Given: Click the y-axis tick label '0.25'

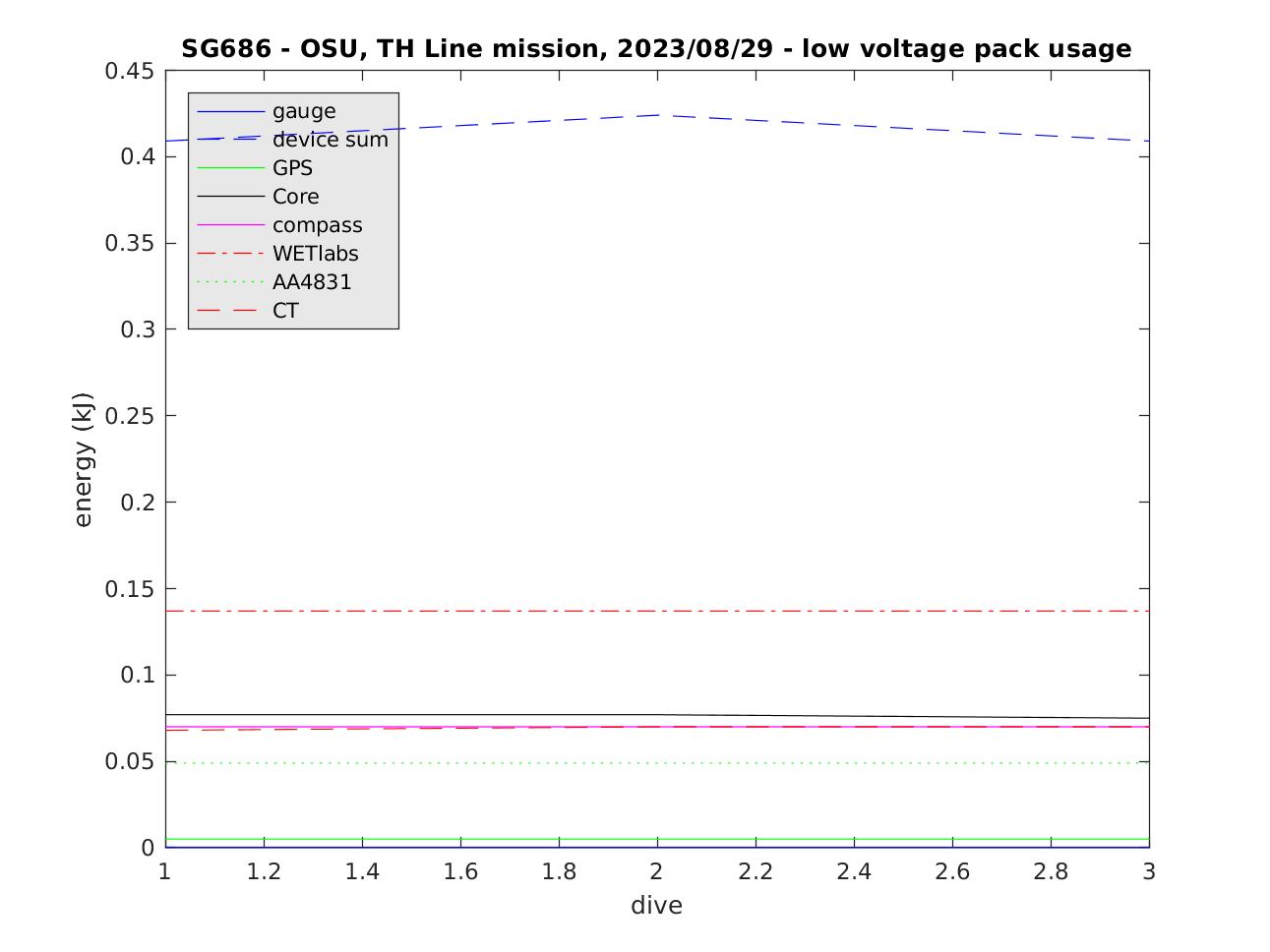Looking at the screenshot, I should 129,416.
